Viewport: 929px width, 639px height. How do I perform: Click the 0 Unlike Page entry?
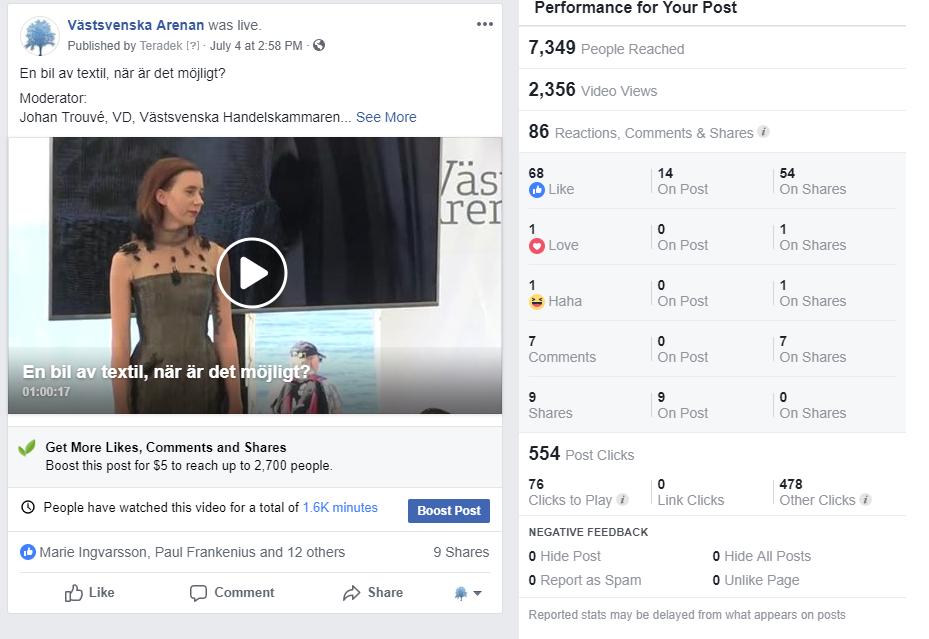pos(755,580)
